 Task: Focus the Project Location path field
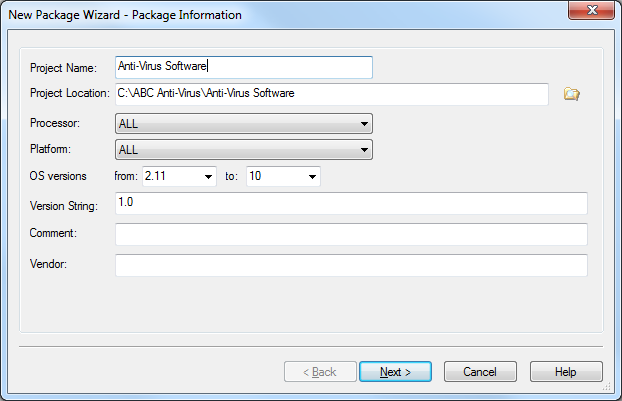click(x=332, y=94)
